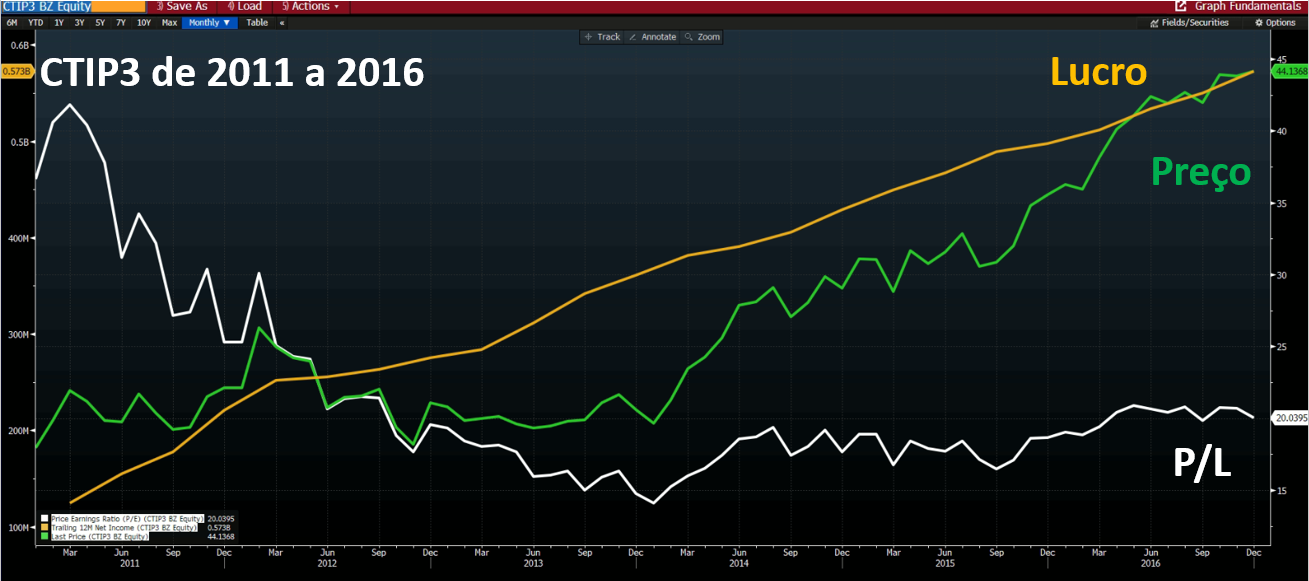
Task: Select the 1Y time range
Action: point(59,22)
